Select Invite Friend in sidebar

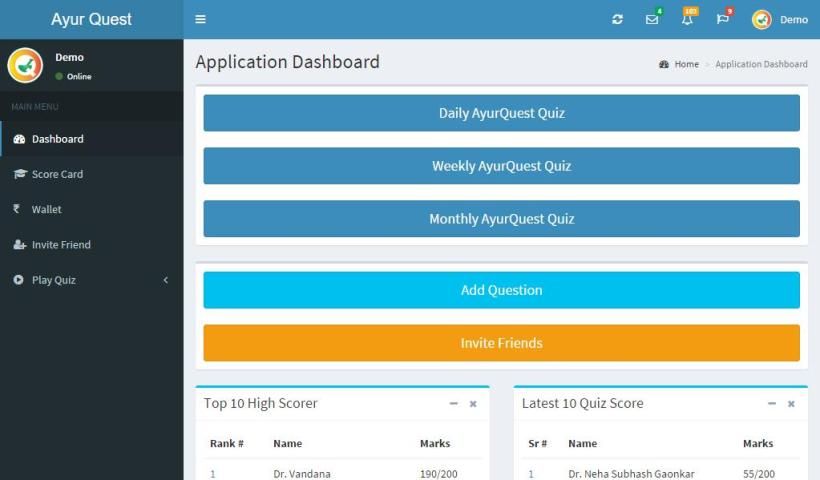[60, 245]
